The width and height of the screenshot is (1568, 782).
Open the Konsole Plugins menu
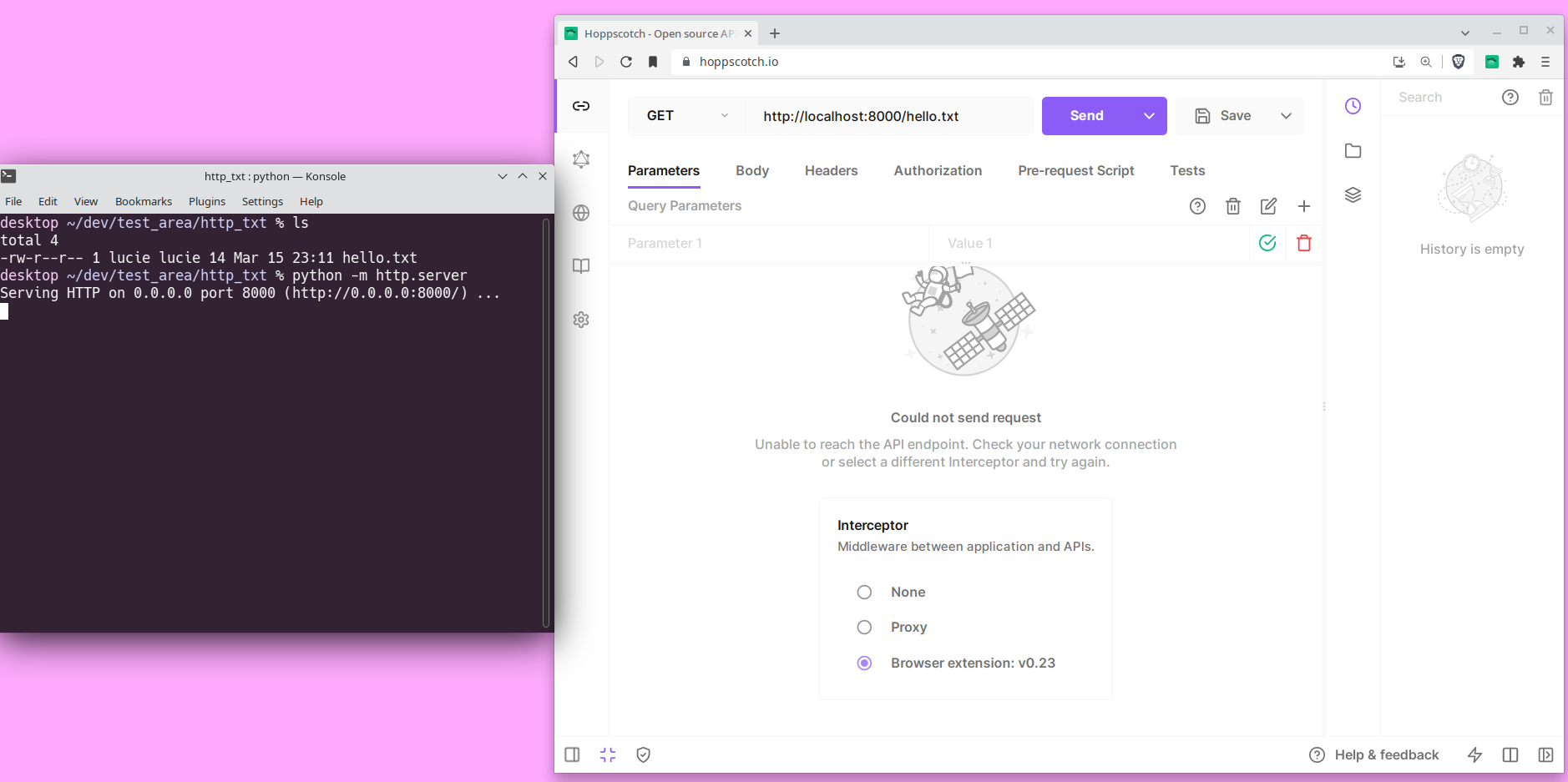[x=207, y=201]
